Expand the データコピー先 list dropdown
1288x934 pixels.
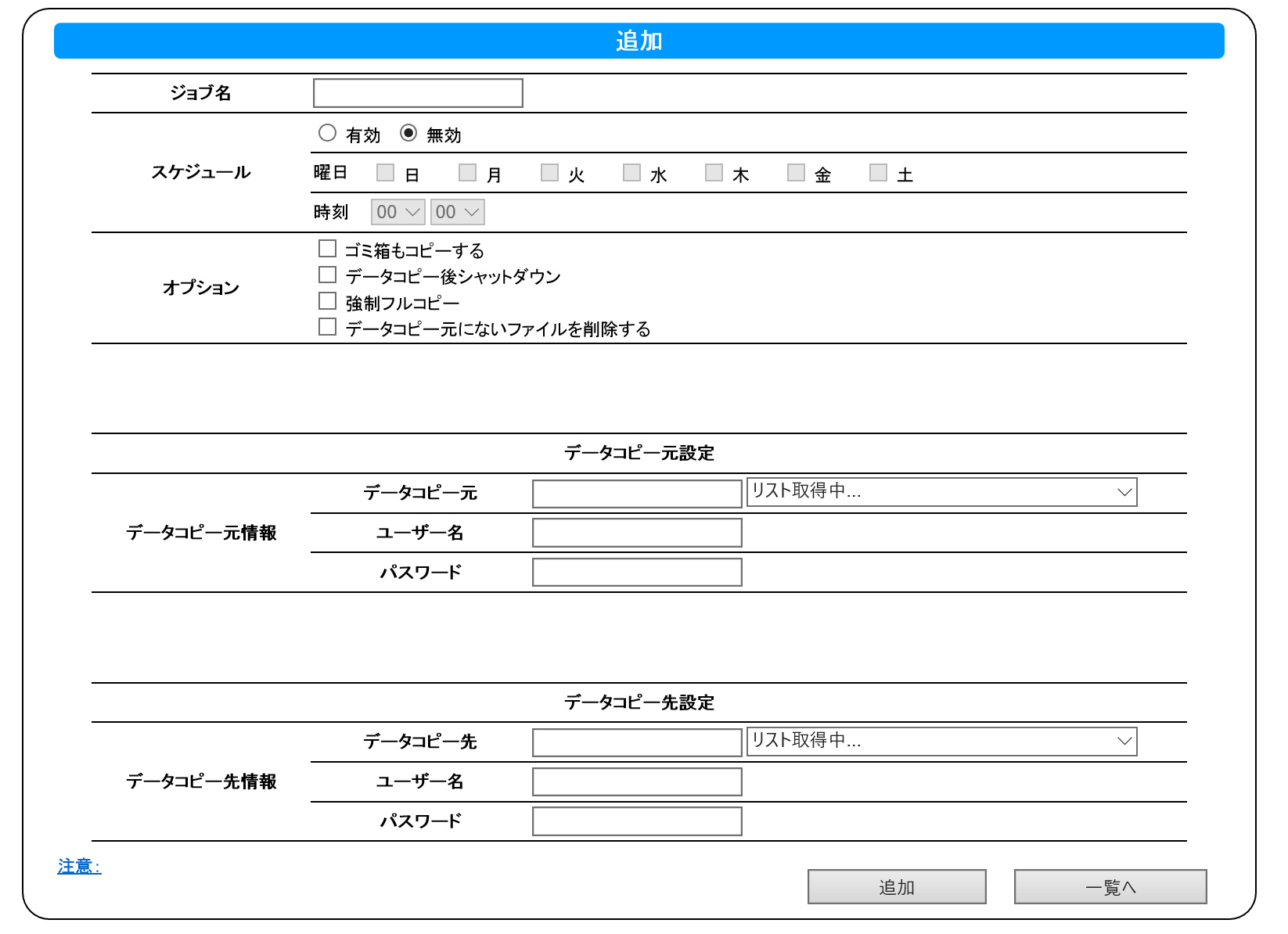pyautogui.click(x=941, y=742)
